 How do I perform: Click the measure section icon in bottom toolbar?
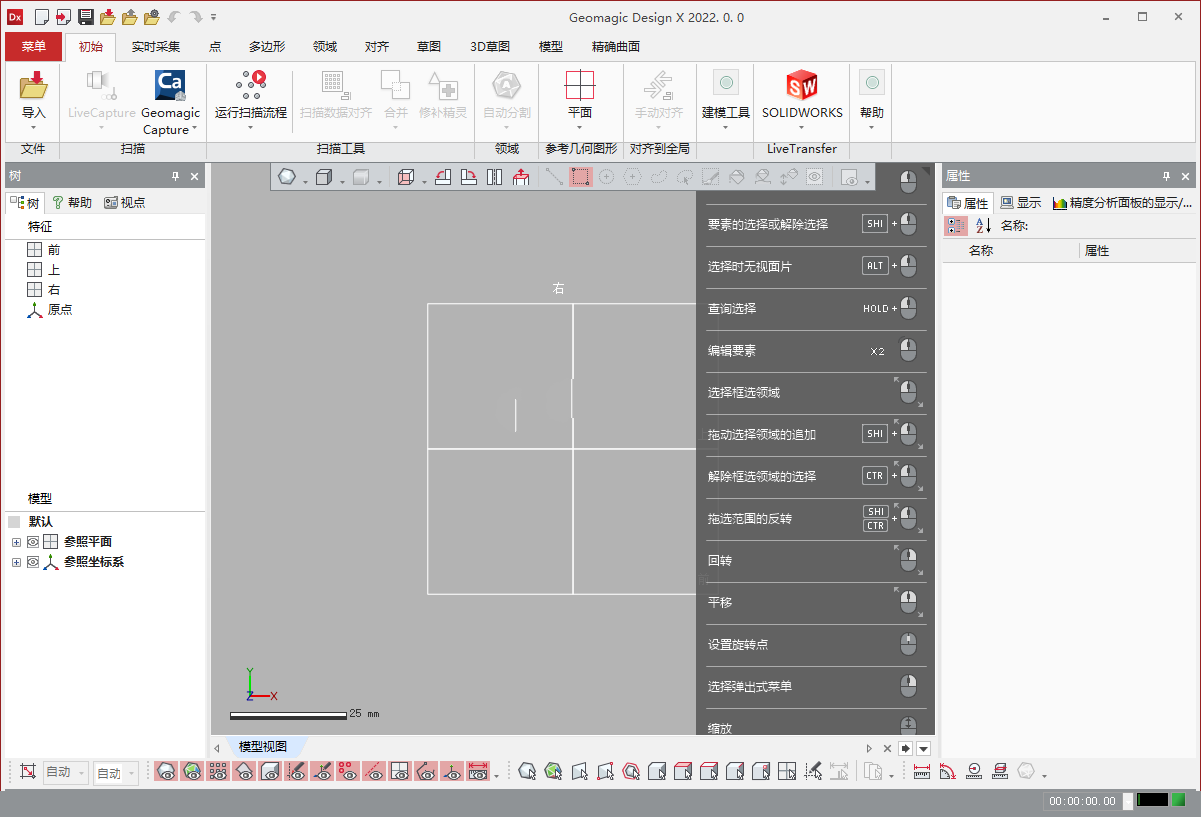[x=999, y=772]
